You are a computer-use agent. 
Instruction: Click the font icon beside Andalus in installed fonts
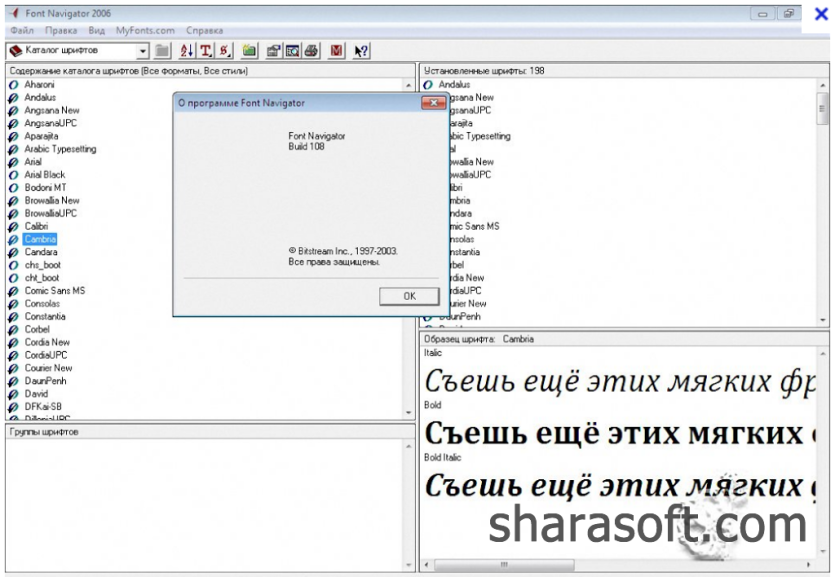coord(428,85)
